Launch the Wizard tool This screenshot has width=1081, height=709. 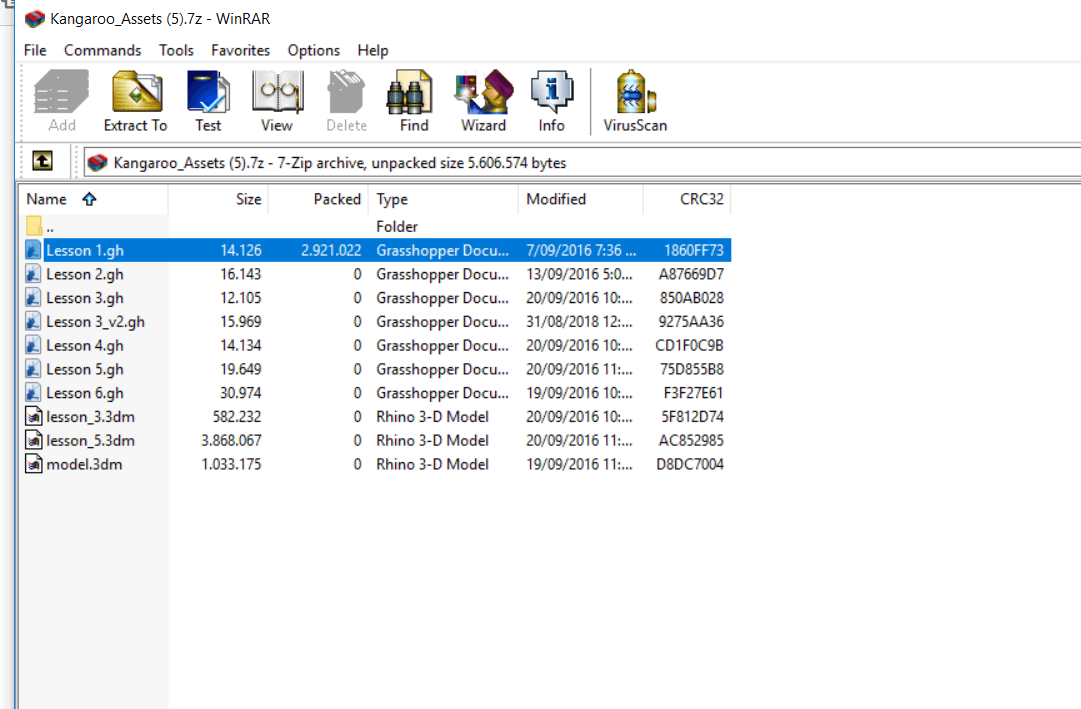[x=483, y=101]
